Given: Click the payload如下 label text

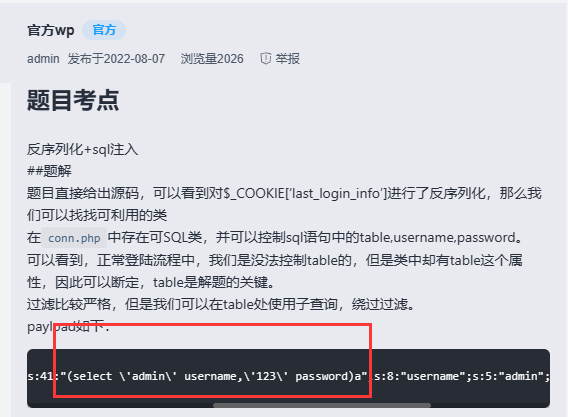Looking at the screenshot, I should 68,326.
